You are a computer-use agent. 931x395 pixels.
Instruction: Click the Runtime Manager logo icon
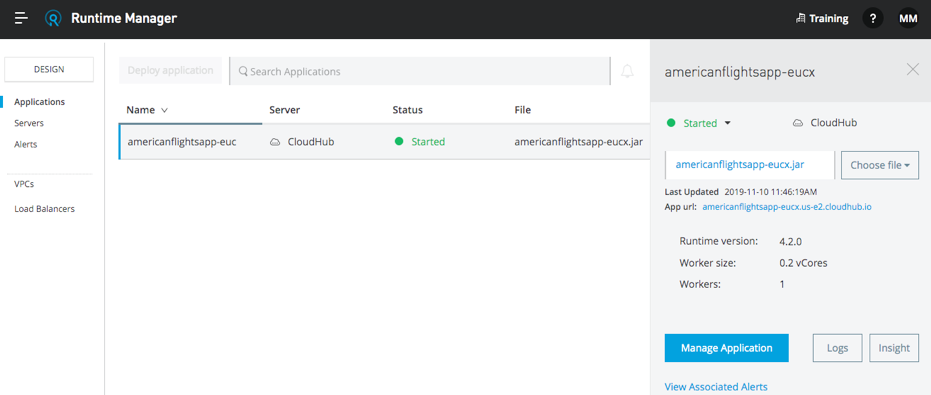click(53, 18)
